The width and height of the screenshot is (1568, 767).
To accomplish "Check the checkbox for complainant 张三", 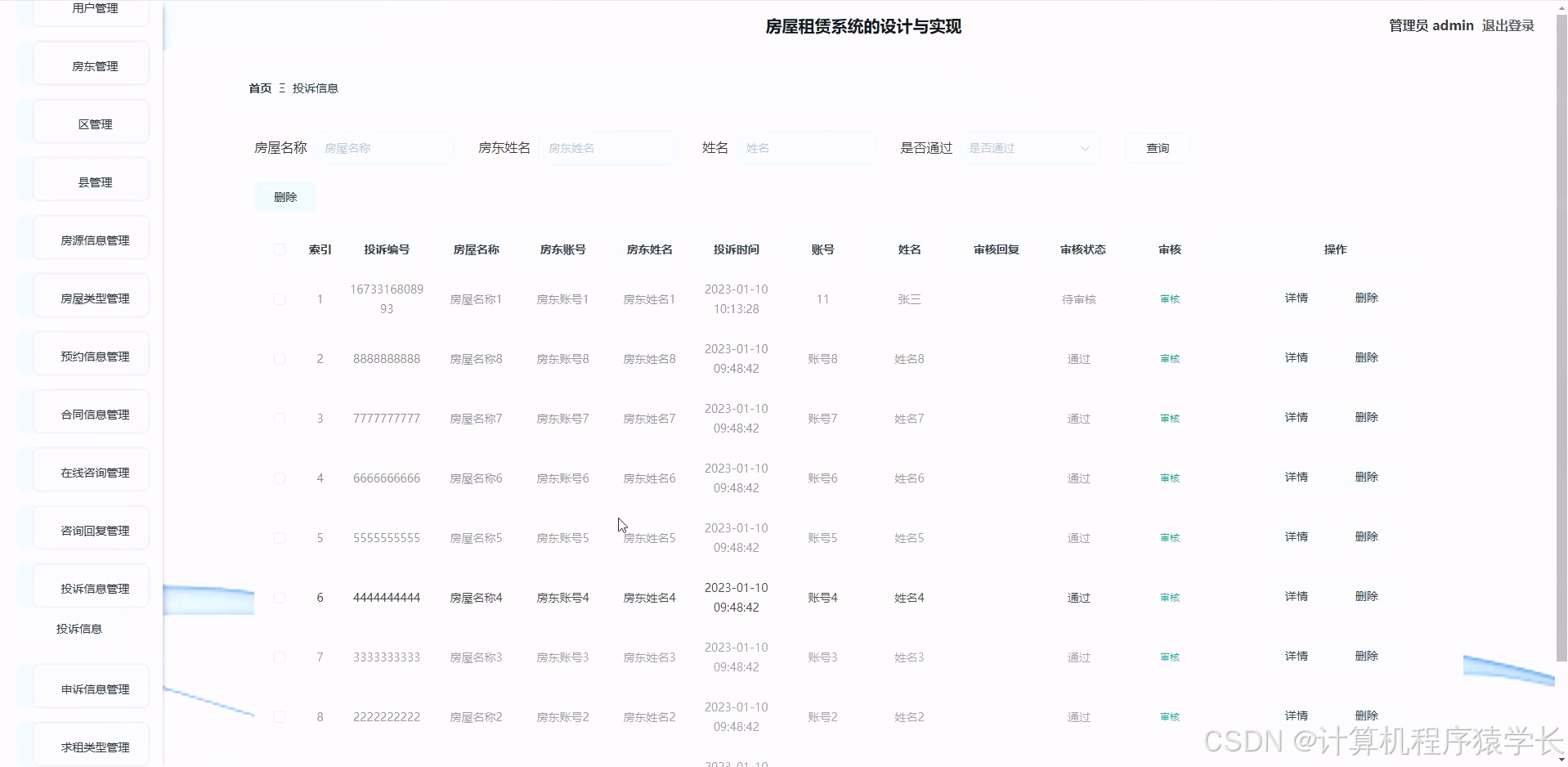I will point(279,298).
